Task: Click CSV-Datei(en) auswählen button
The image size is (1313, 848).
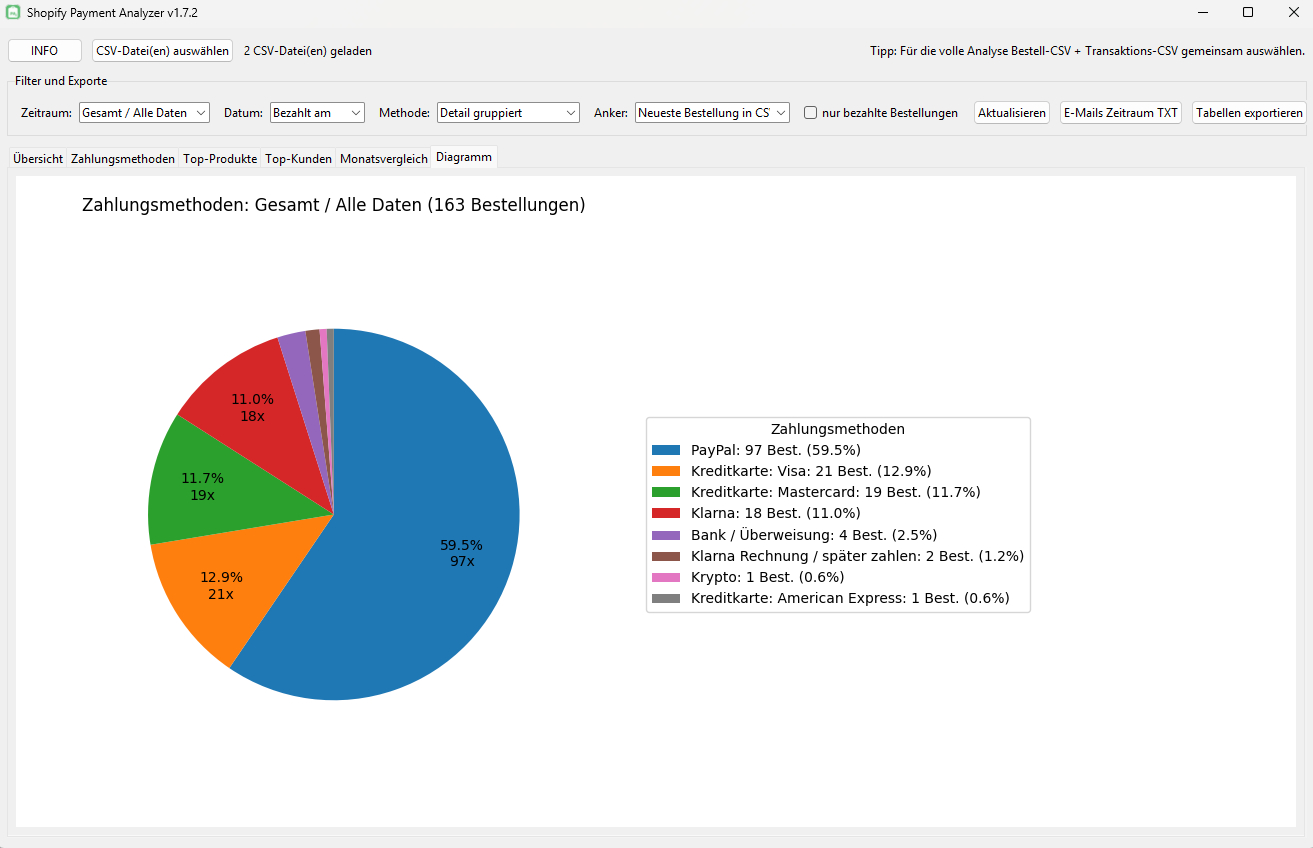Action: coord(163,51)
